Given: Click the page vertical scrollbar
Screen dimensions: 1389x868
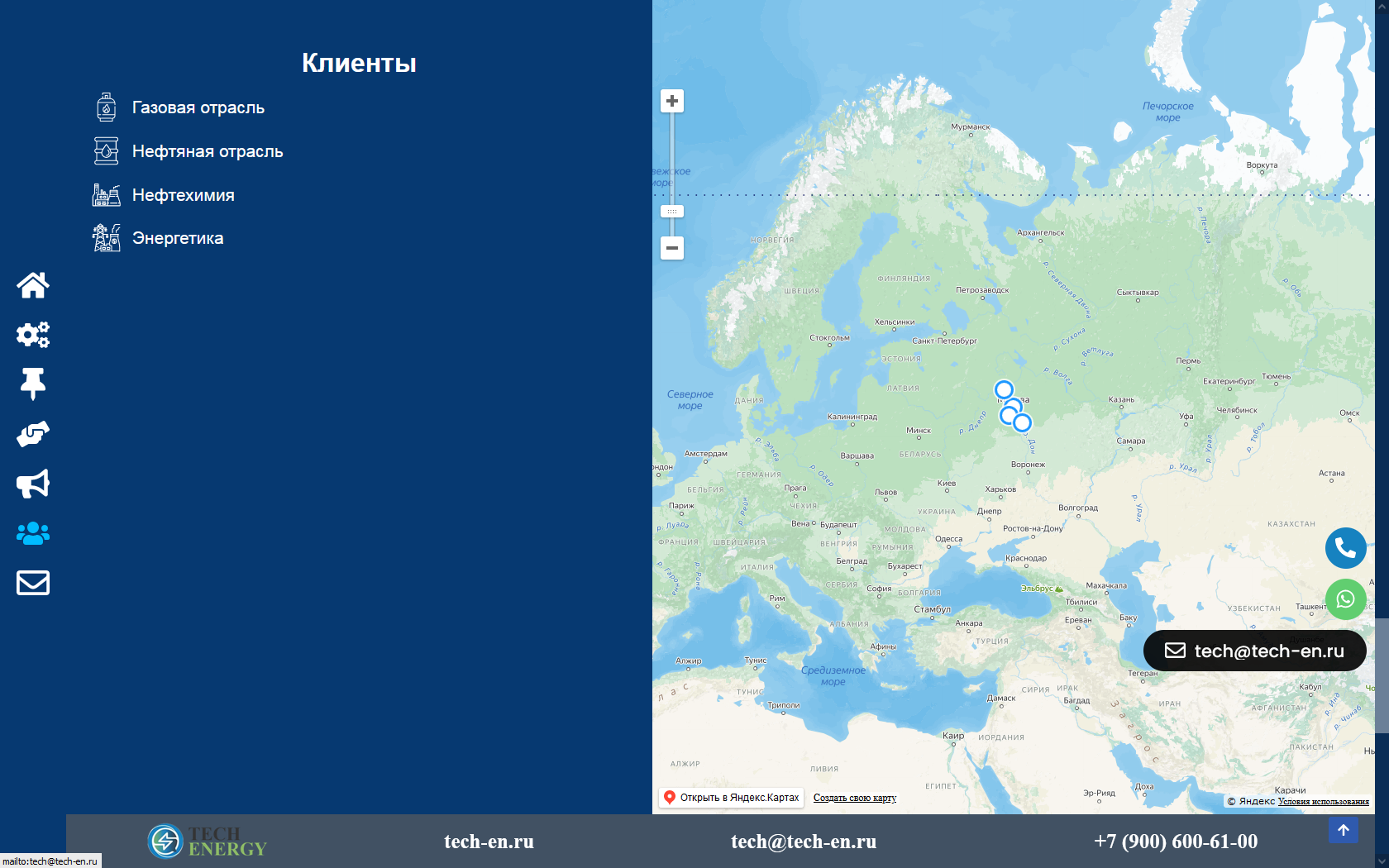Looking at the screenshot, I should [x=1382, y=675].
